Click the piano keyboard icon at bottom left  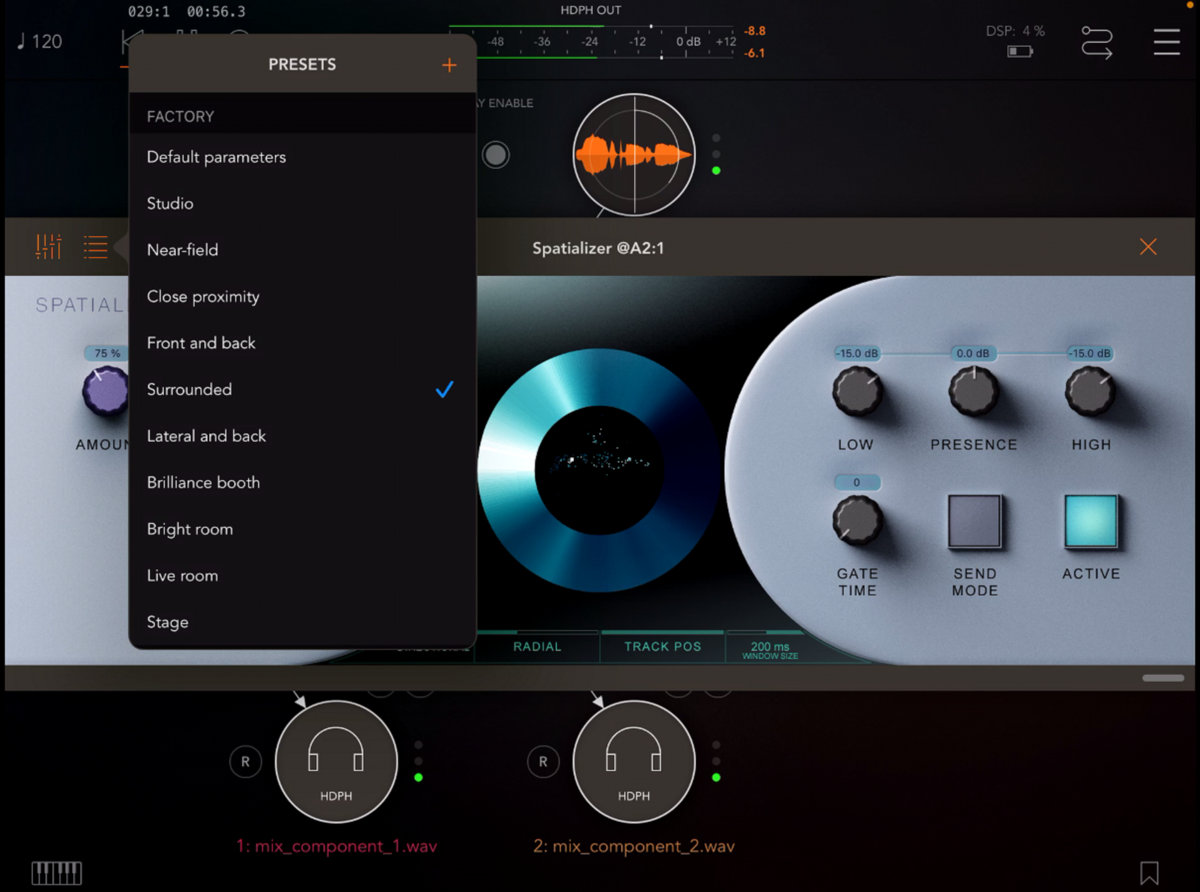point(55,872)
